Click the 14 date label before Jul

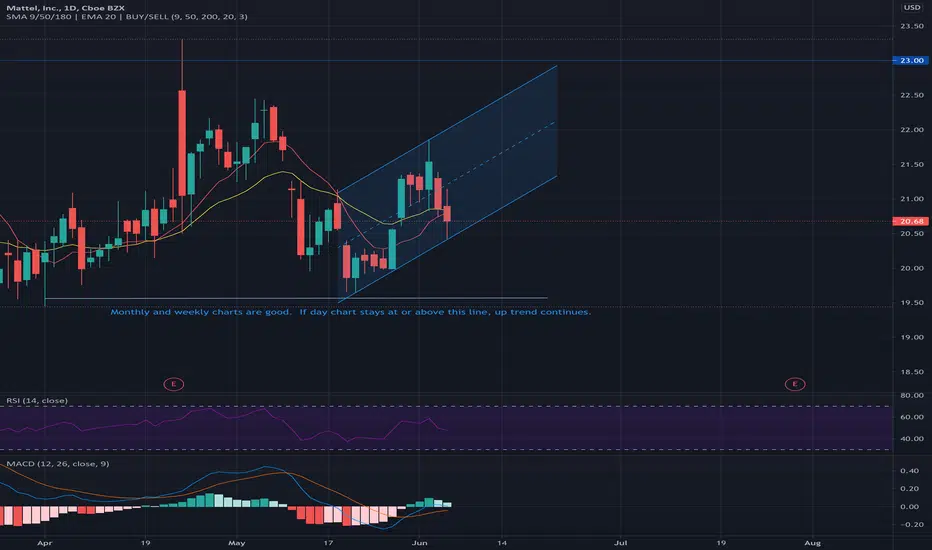click(502, 543)
